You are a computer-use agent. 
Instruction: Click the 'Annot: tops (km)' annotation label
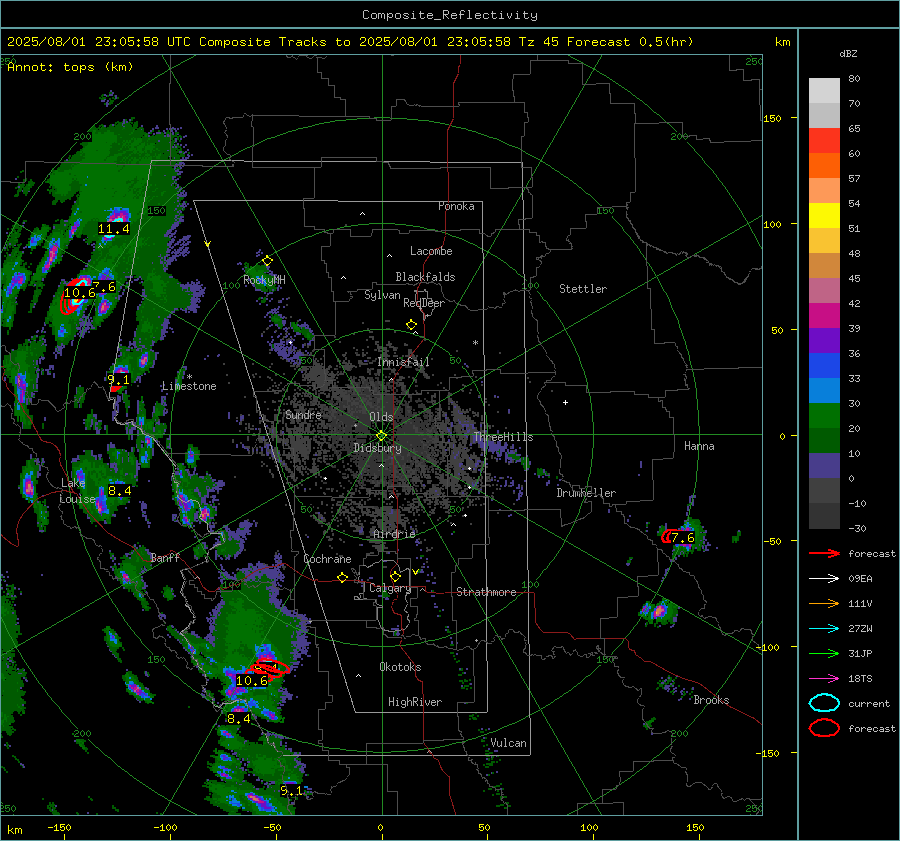[70, 67]
